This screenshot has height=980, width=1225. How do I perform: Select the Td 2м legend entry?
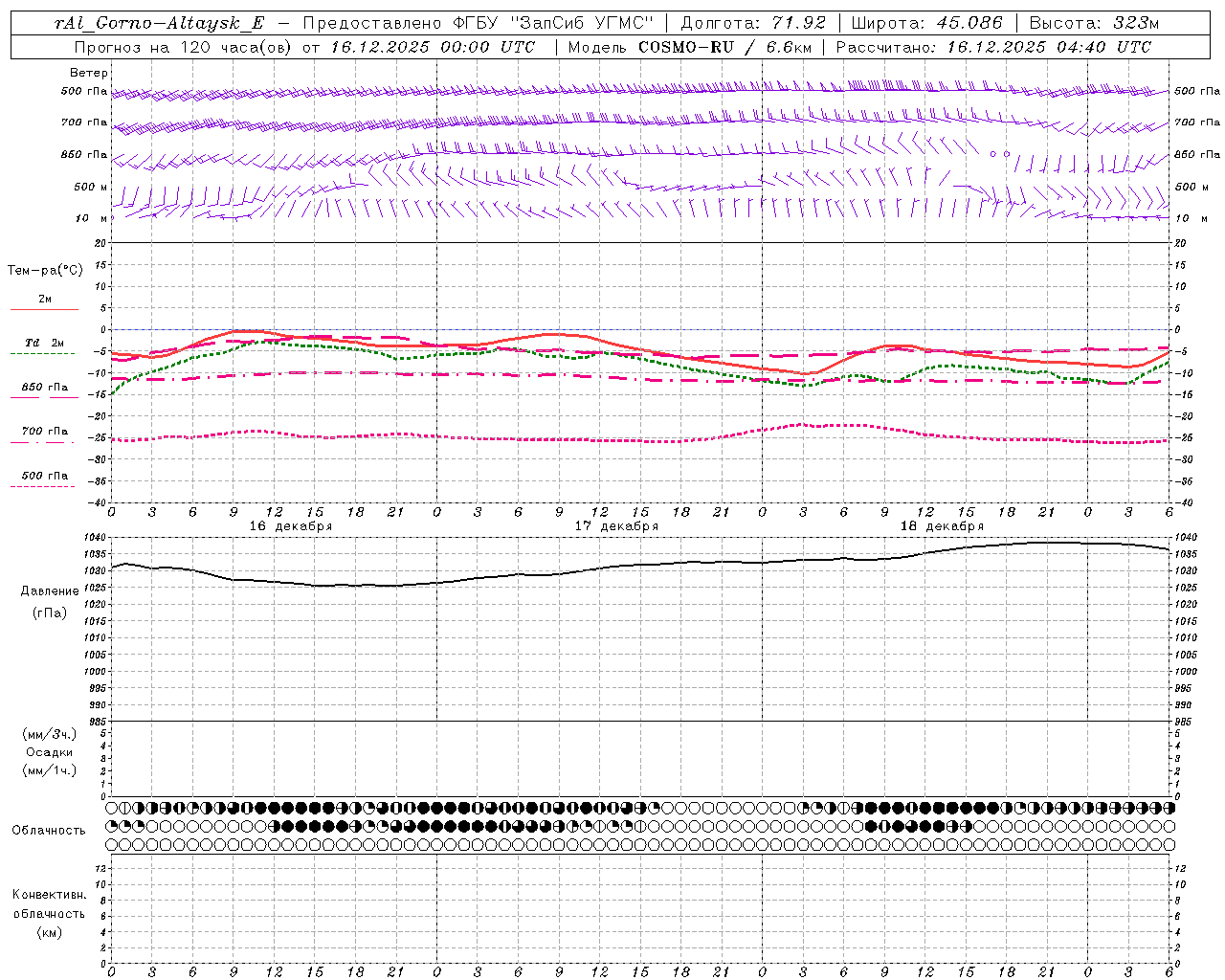click(44, 343)
